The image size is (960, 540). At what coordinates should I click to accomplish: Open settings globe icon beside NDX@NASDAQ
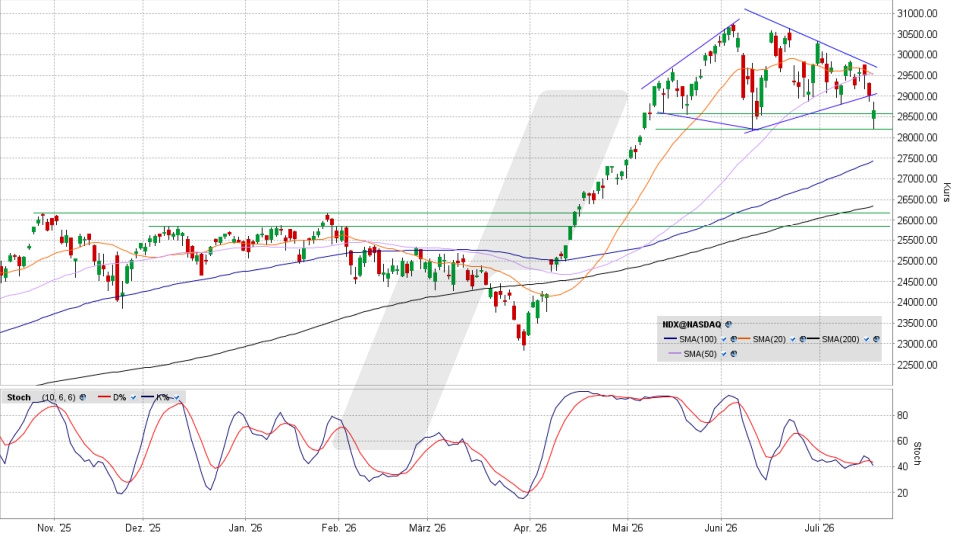tap(729, 324)
